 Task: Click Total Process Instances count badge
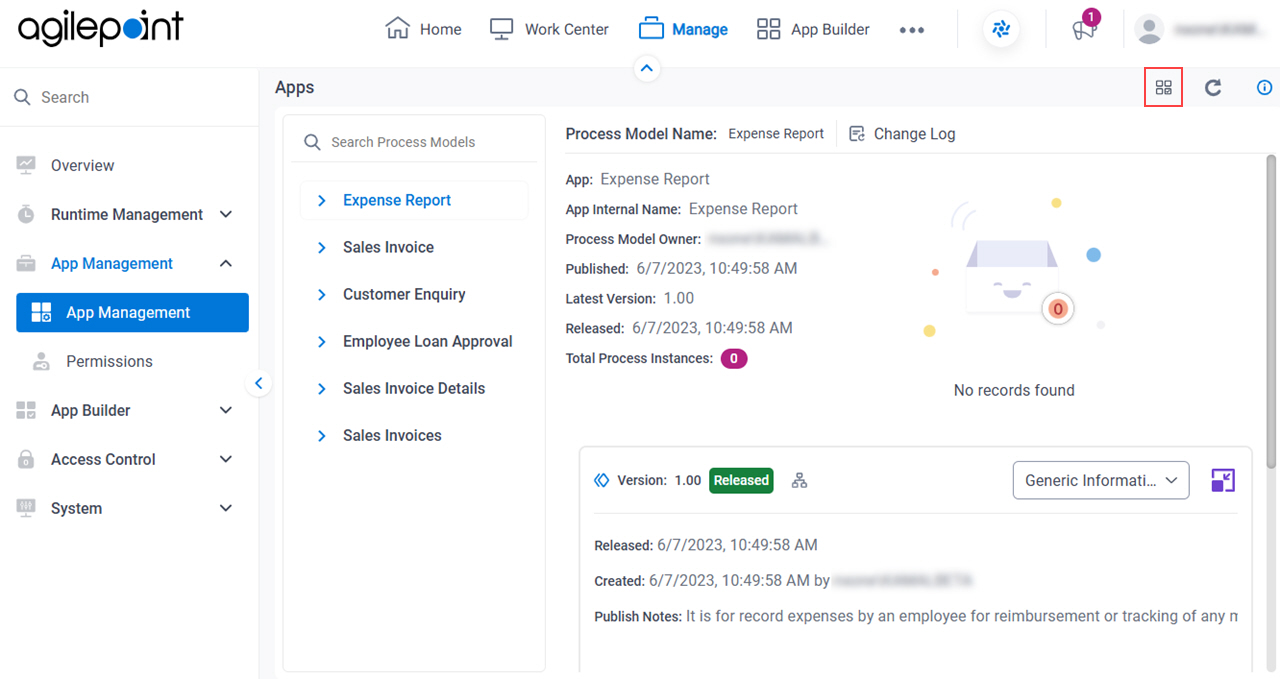pos(734,358)
